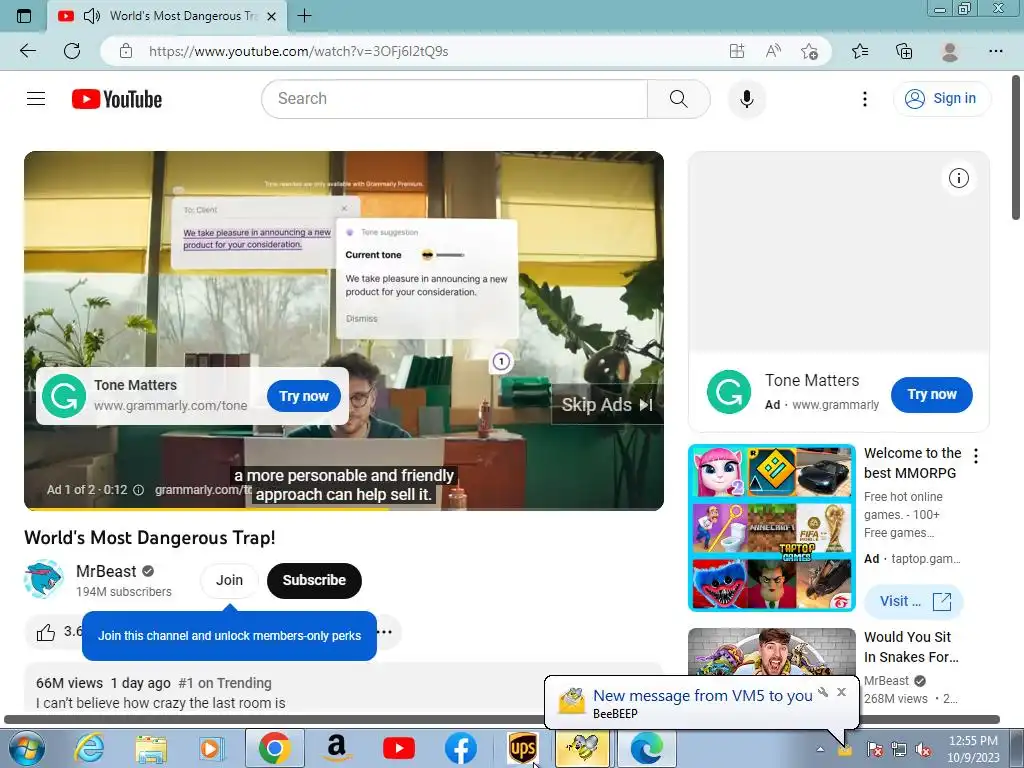
Task: Open the MrBeast channel avatar
Action: (x=44, y=579)
